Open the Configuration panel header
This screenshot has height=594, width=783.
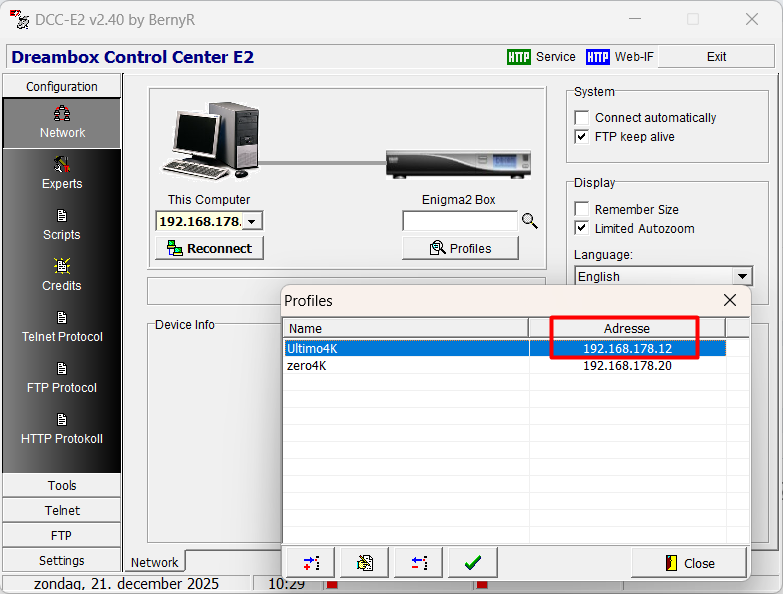click(62, 86)
